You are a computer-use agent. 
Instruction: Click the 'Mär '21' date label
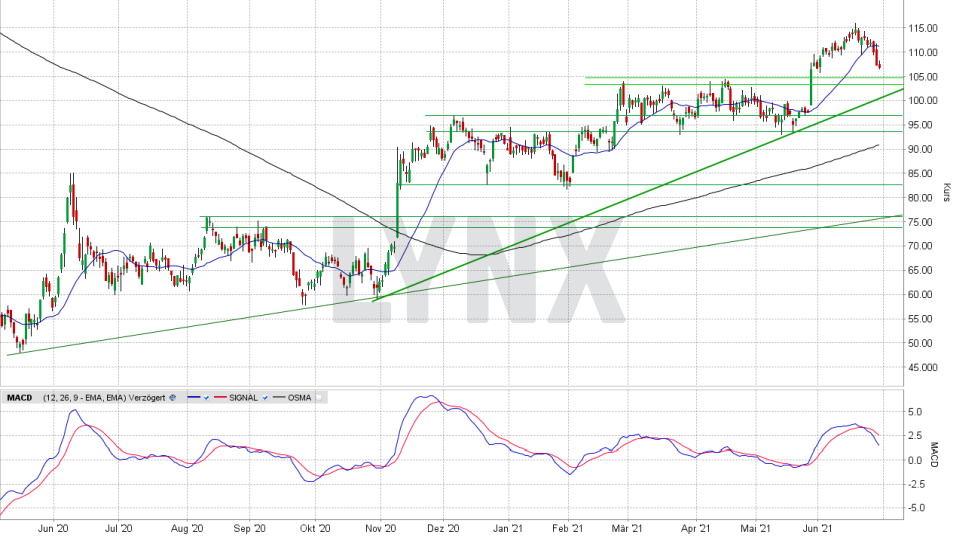pyautogui.click(x=627, y=528)
